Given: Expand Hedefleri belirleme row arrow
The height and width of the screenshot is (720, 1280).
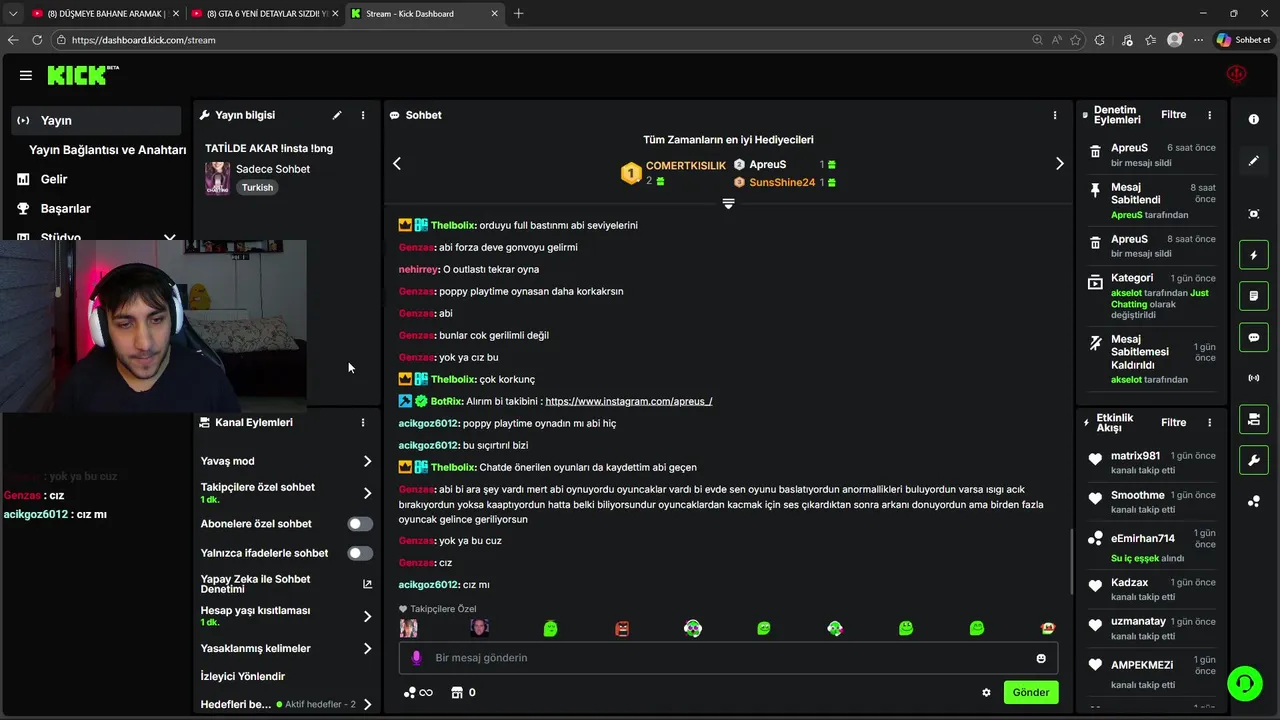Looking at the screenshot, I should coord(367,704).
